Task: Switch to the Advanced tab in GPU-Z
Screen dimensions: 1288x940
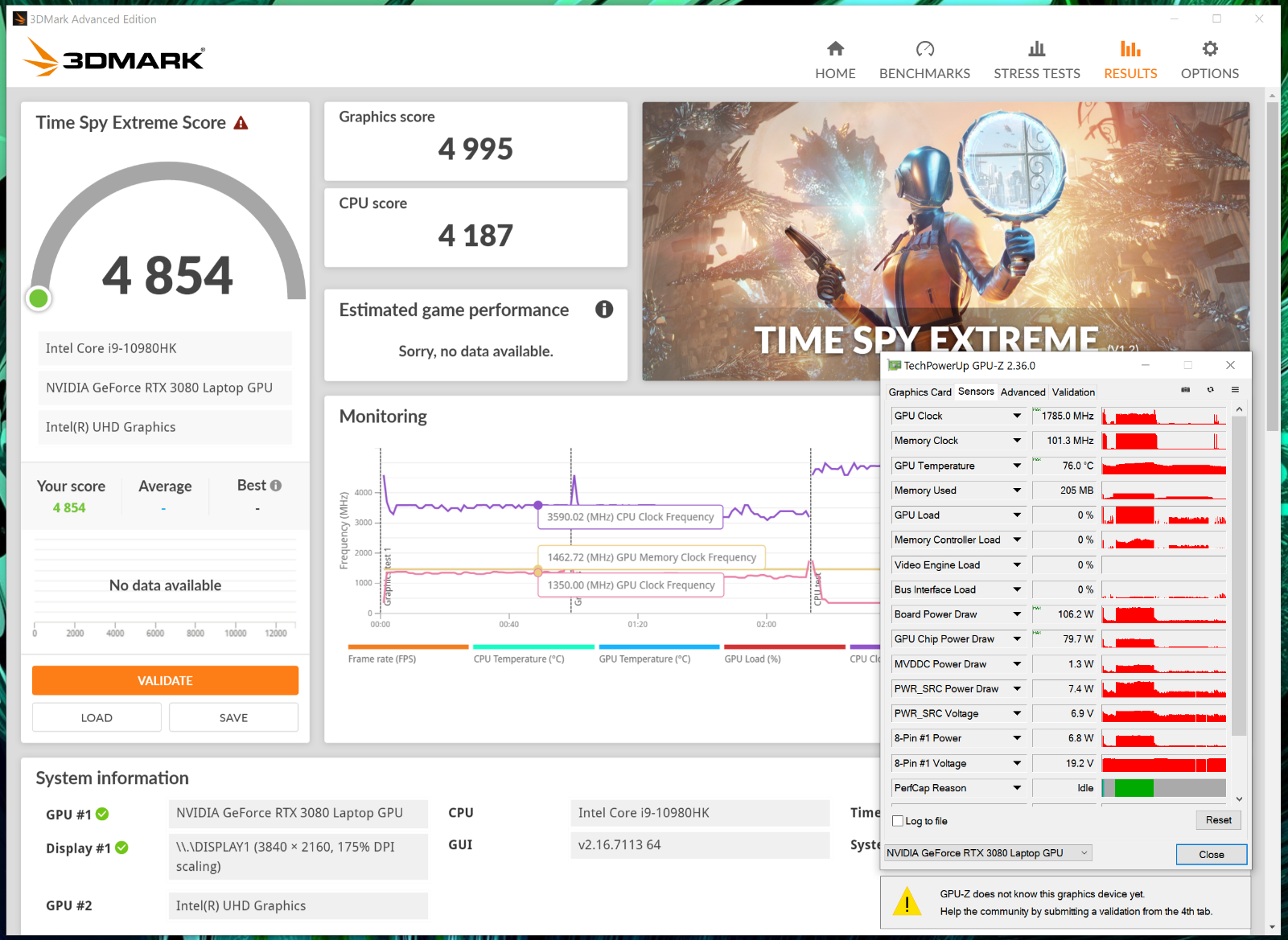Action: point(1023,392)
